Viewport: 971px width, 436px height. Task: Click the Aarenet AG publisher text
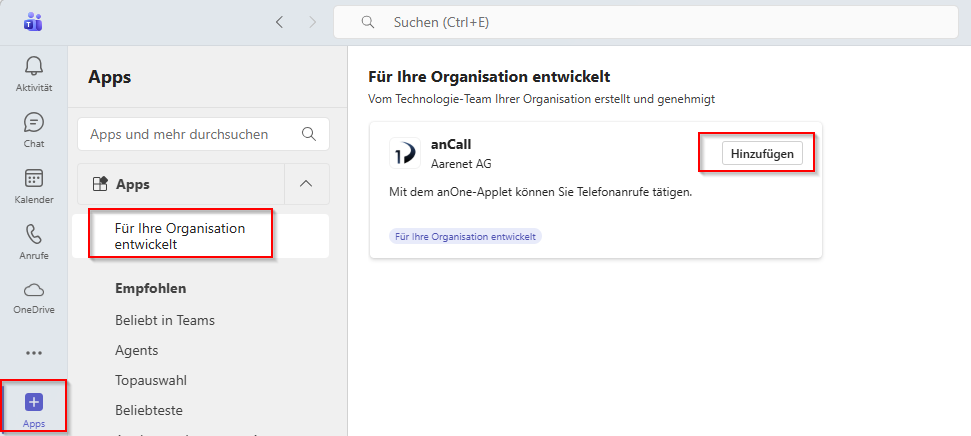pos(461,164)
